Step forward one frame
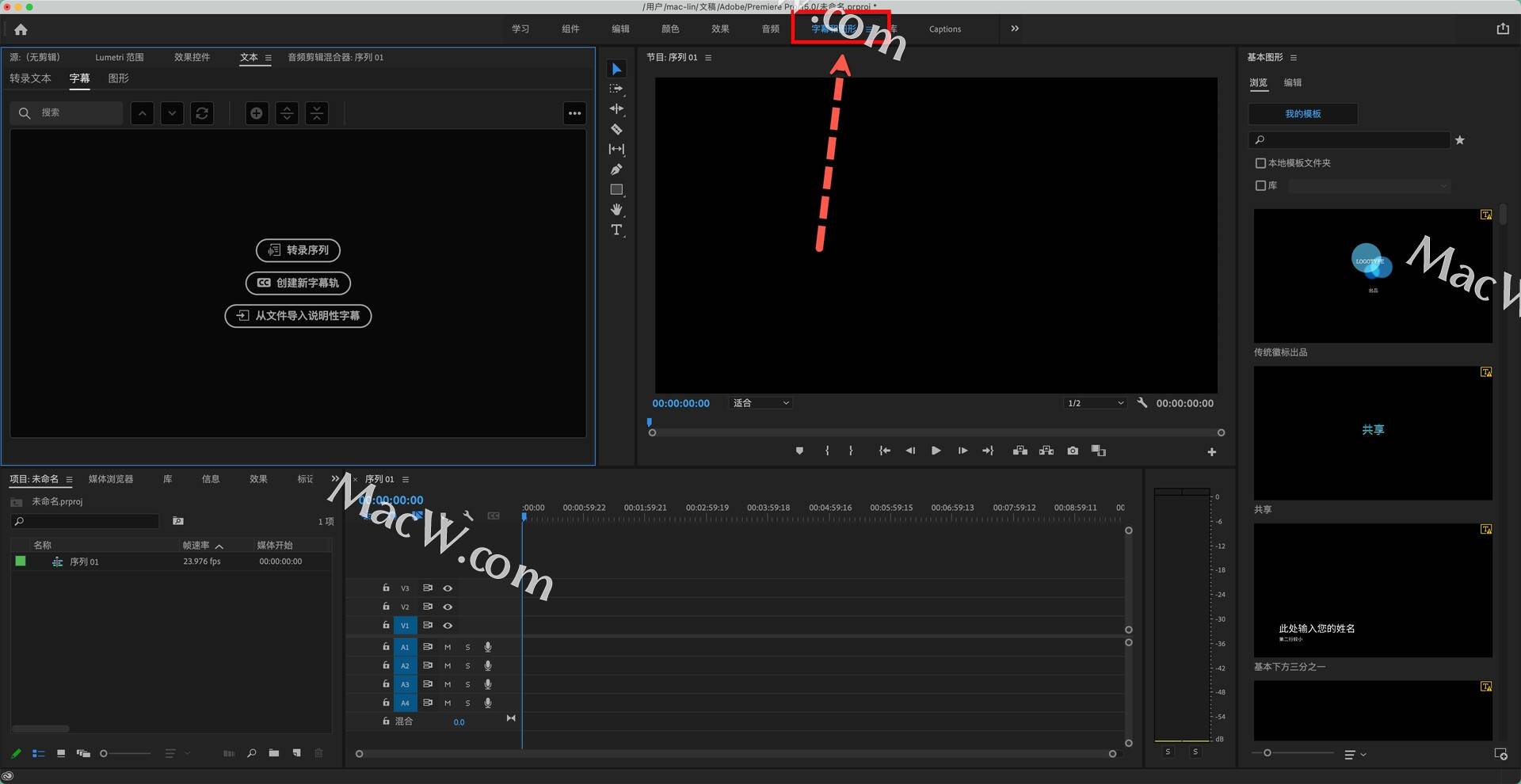The image size is (1521, 784). [x=963, y=451]
